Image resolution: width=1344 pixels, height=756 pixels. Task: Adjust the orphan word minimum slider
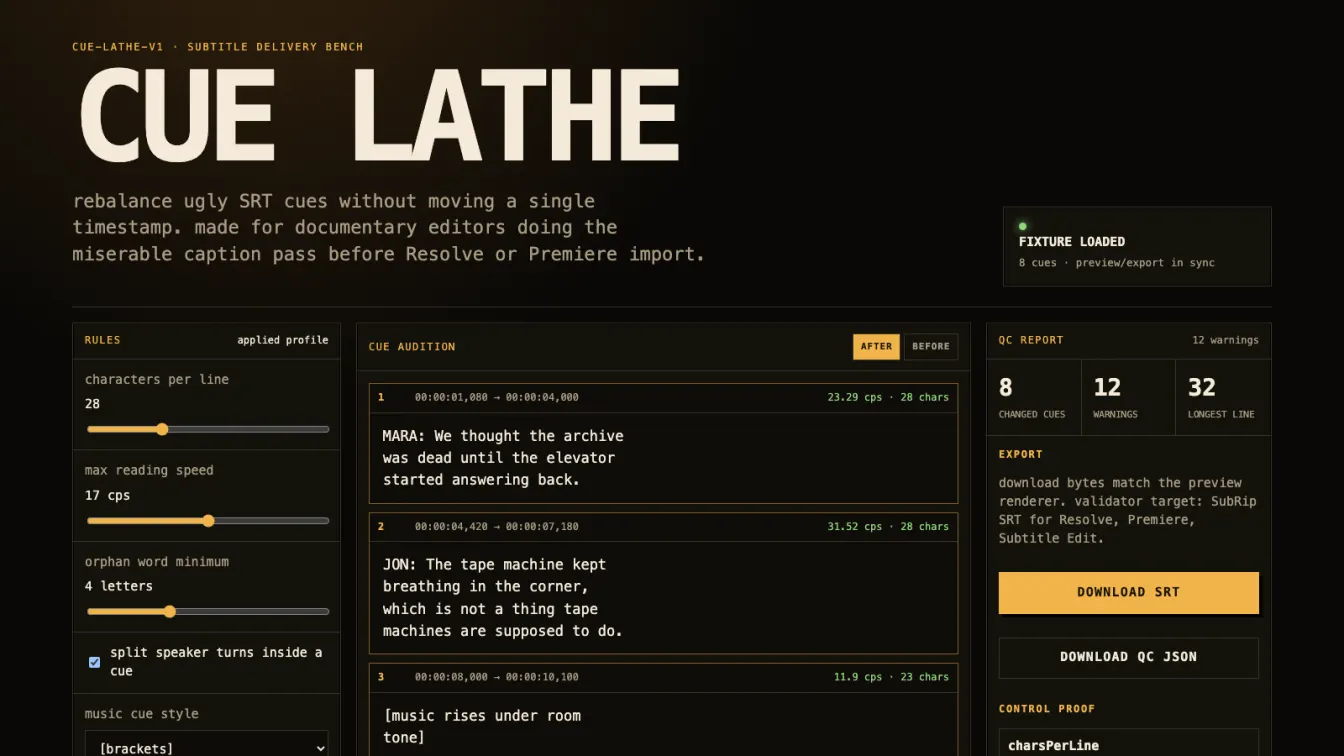click(x=208, y=612)
